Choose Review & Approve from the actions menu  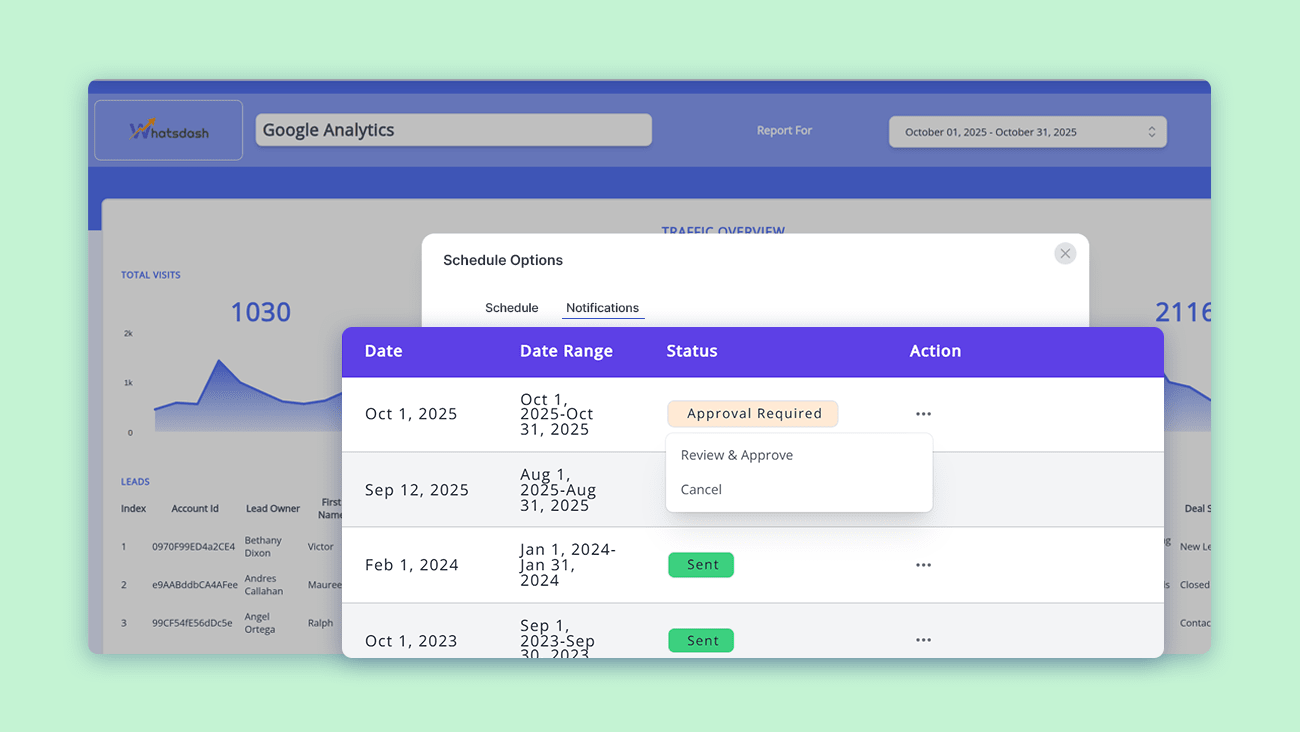coord(736,455)
